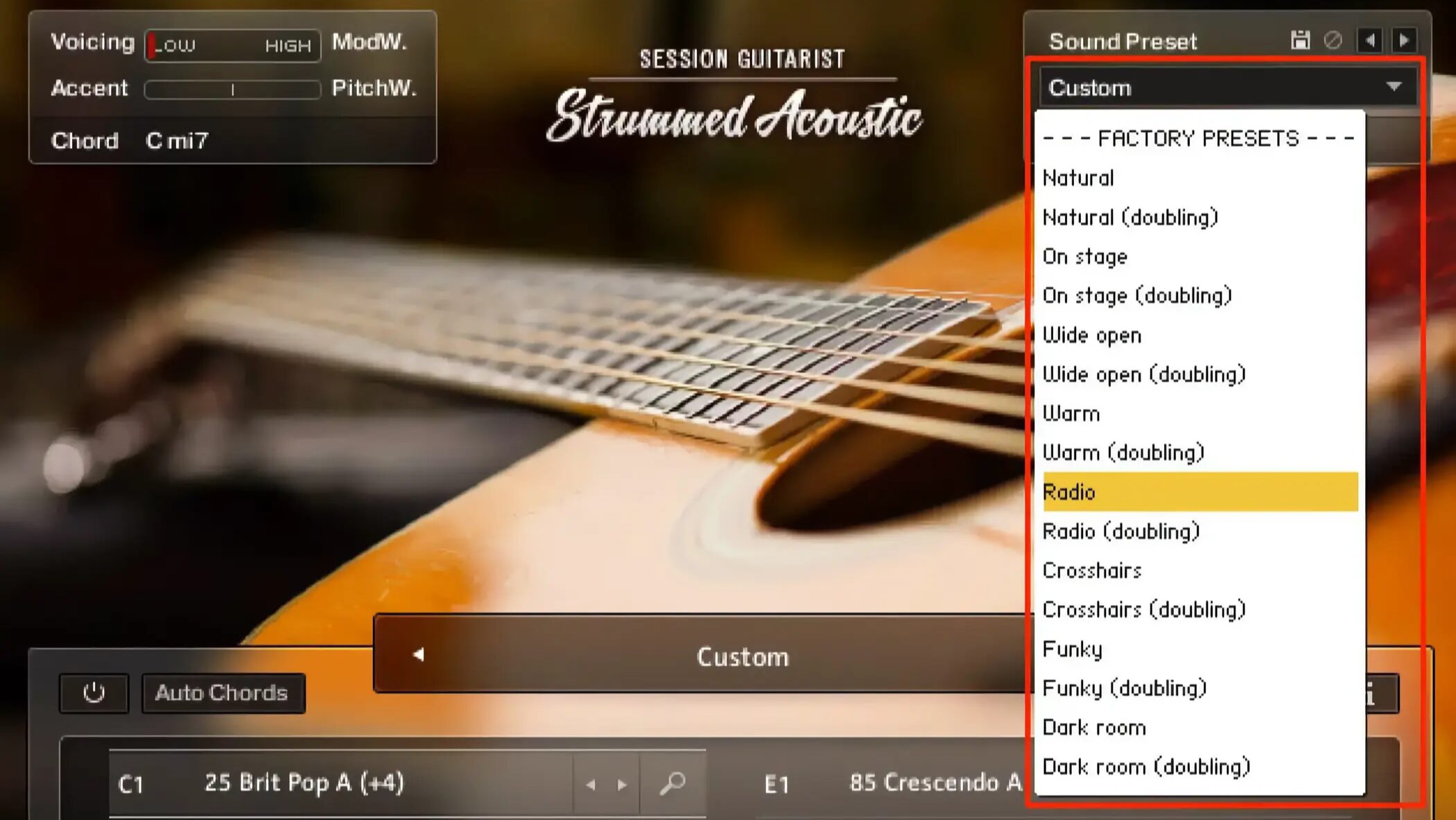Click the C mi7 chord display
1456x820 pixels.
point(177,141)
